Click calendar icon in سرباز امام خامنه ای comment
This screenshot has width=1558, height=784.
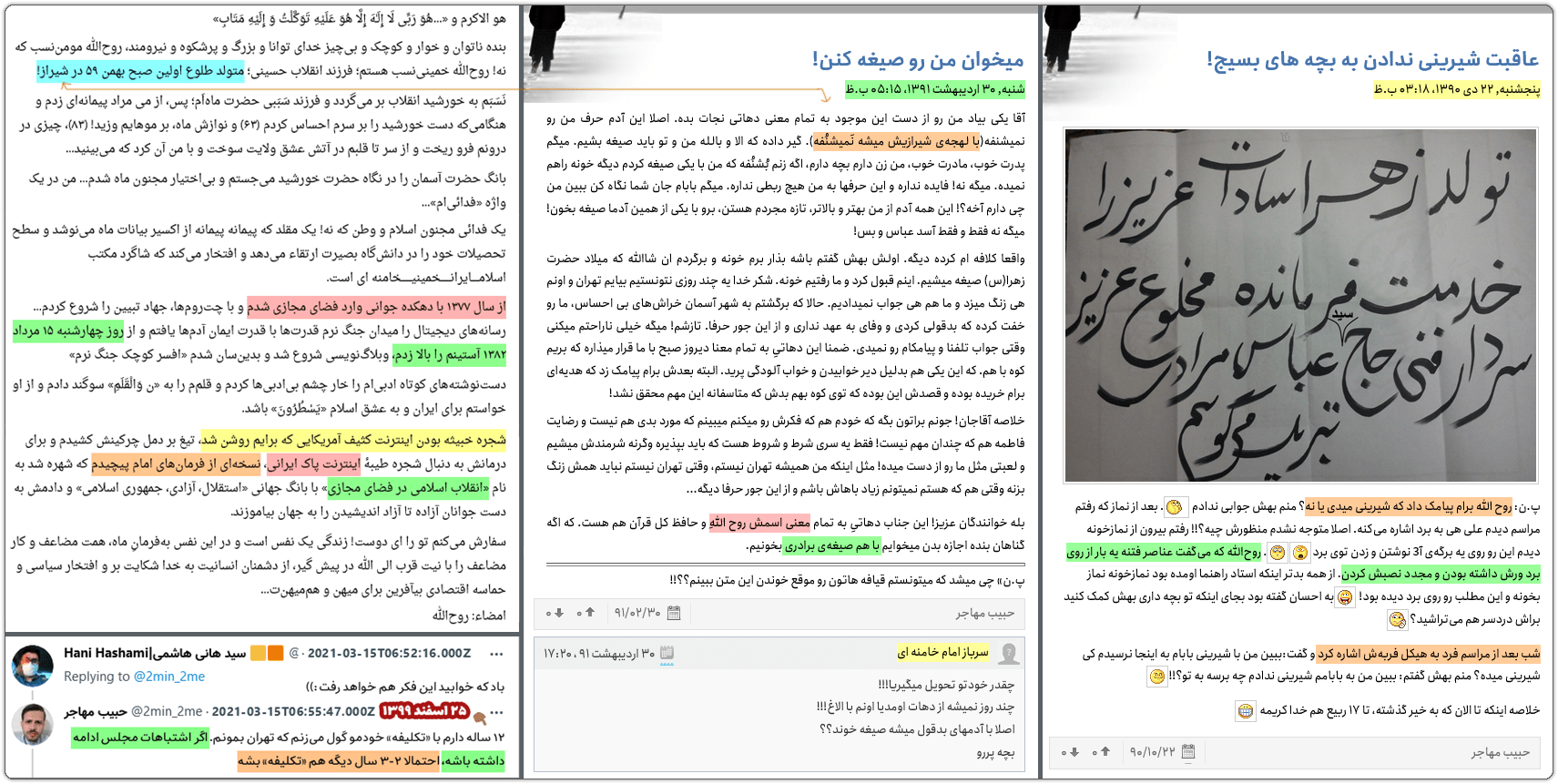[x=667, y=653]
